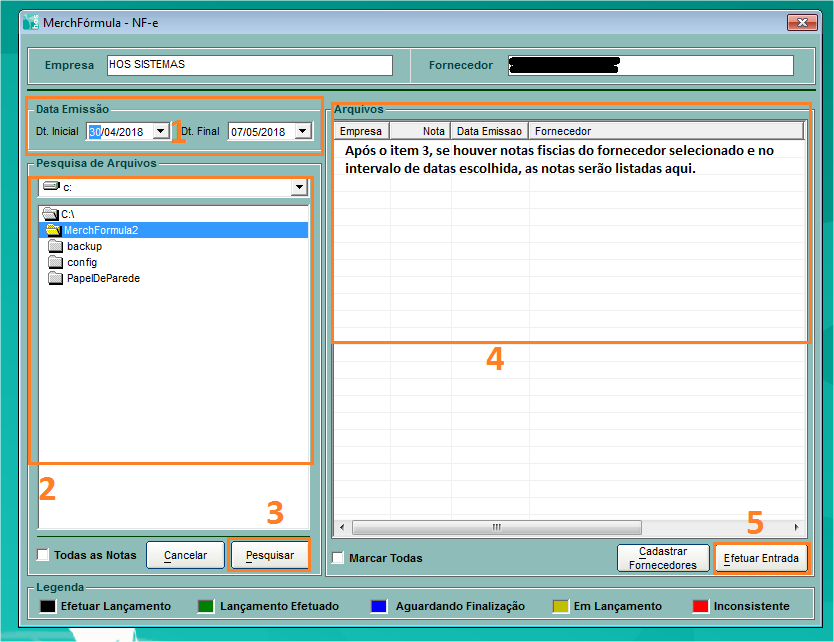Select the C:\ root folder icon

pos(50,214)
